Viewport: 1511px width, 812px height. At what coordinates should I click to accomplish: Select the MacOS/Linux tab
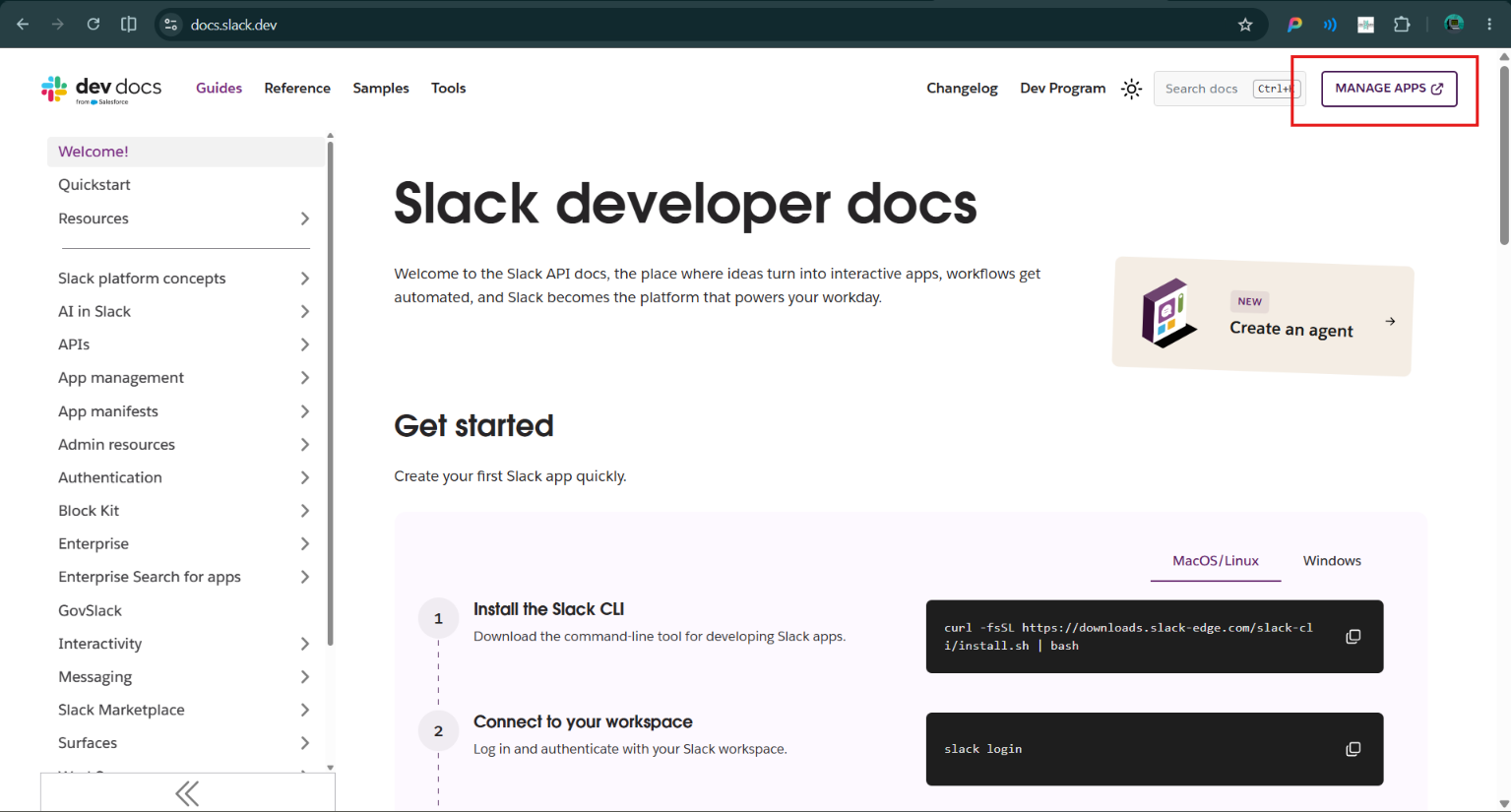1216,561
